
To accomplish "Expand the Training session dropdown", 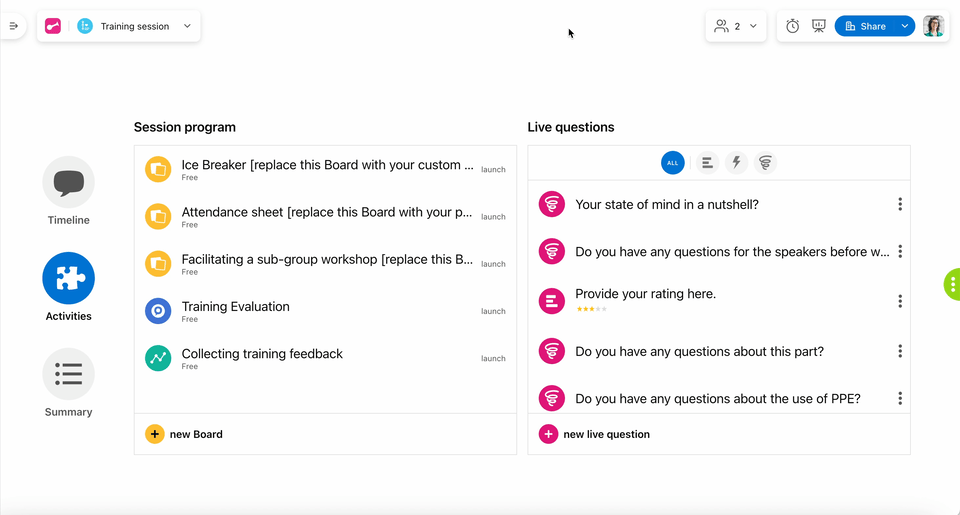I will (187, 26).
